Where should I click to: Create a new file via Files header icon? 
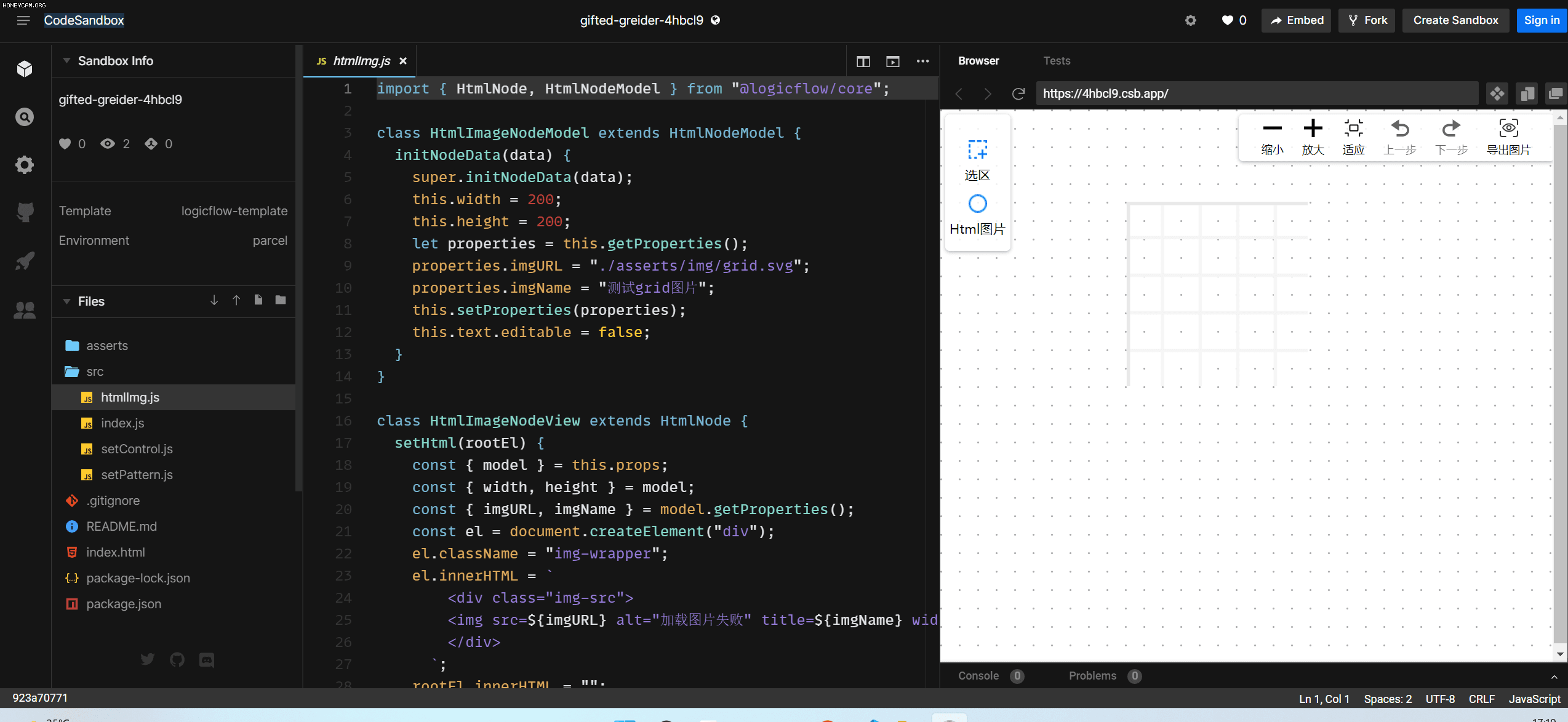click(258, 300)
